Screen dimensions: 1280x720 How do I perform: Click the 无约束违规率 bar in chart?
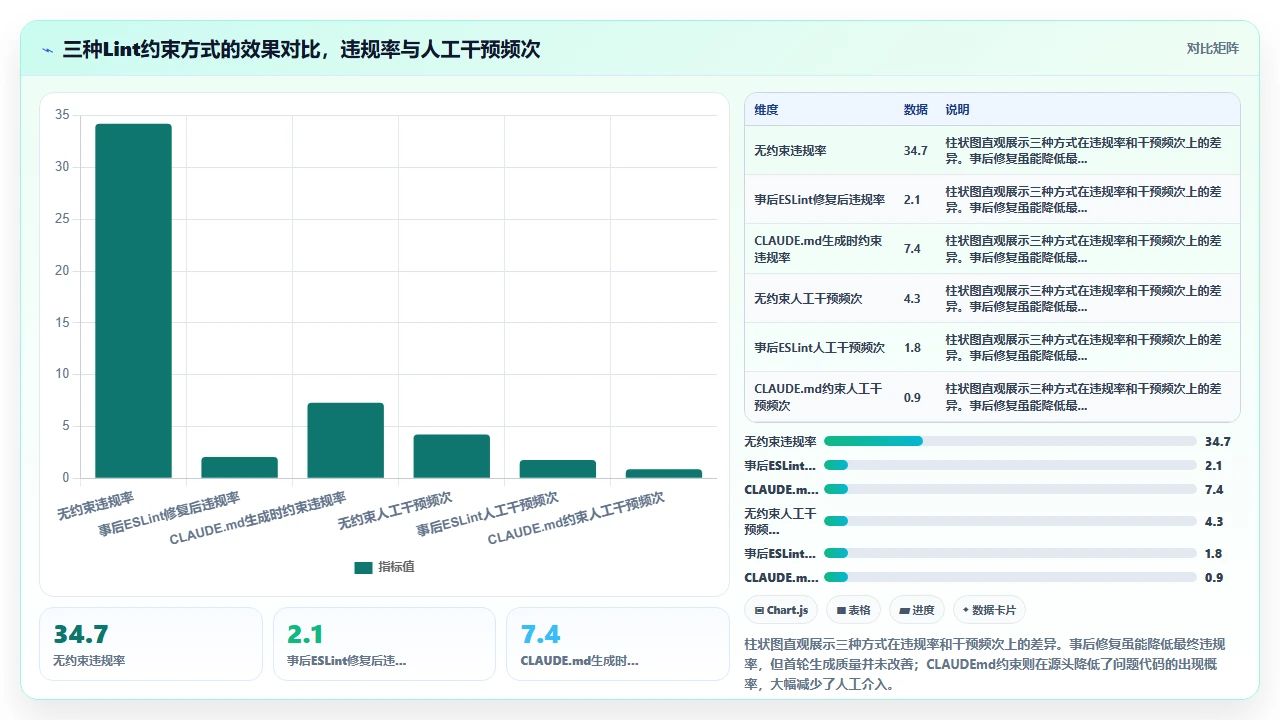point(133,301)
